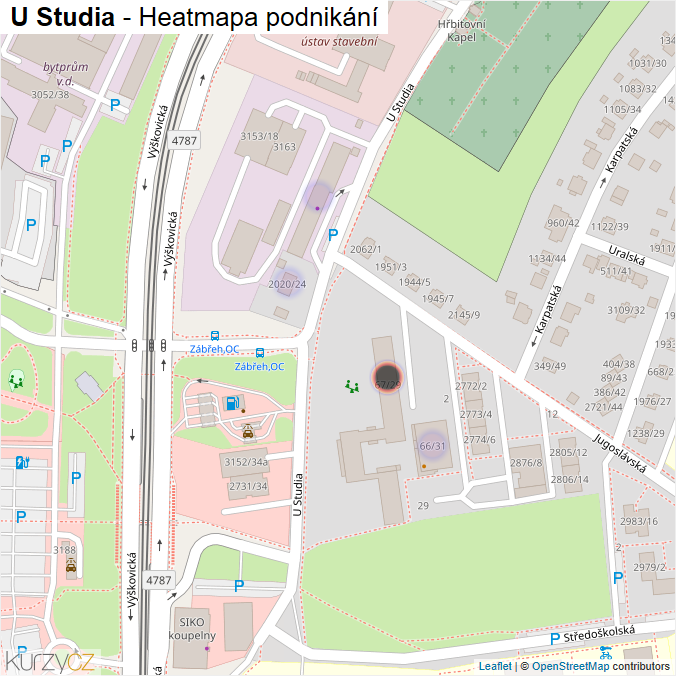Click the 'Jugoslávská' street label

pos(619,453)
